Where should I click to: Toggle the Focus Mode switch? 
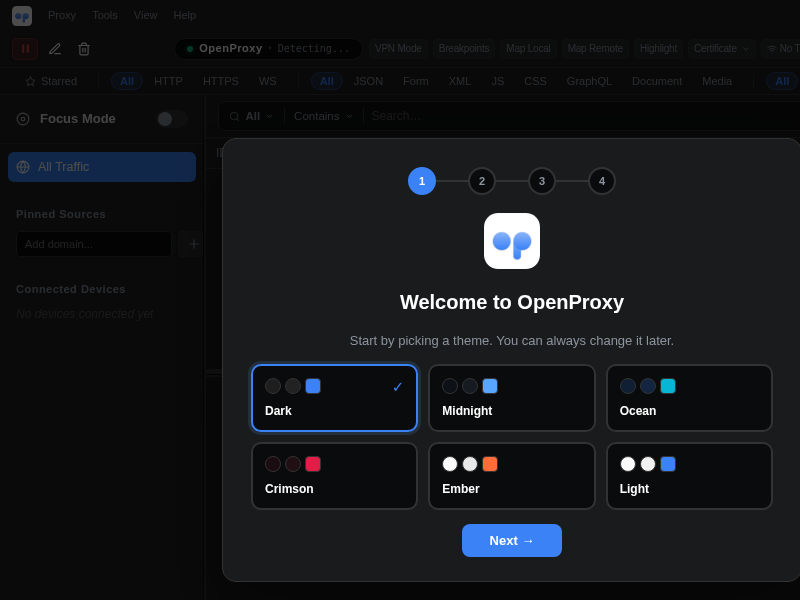coord(172,119)
